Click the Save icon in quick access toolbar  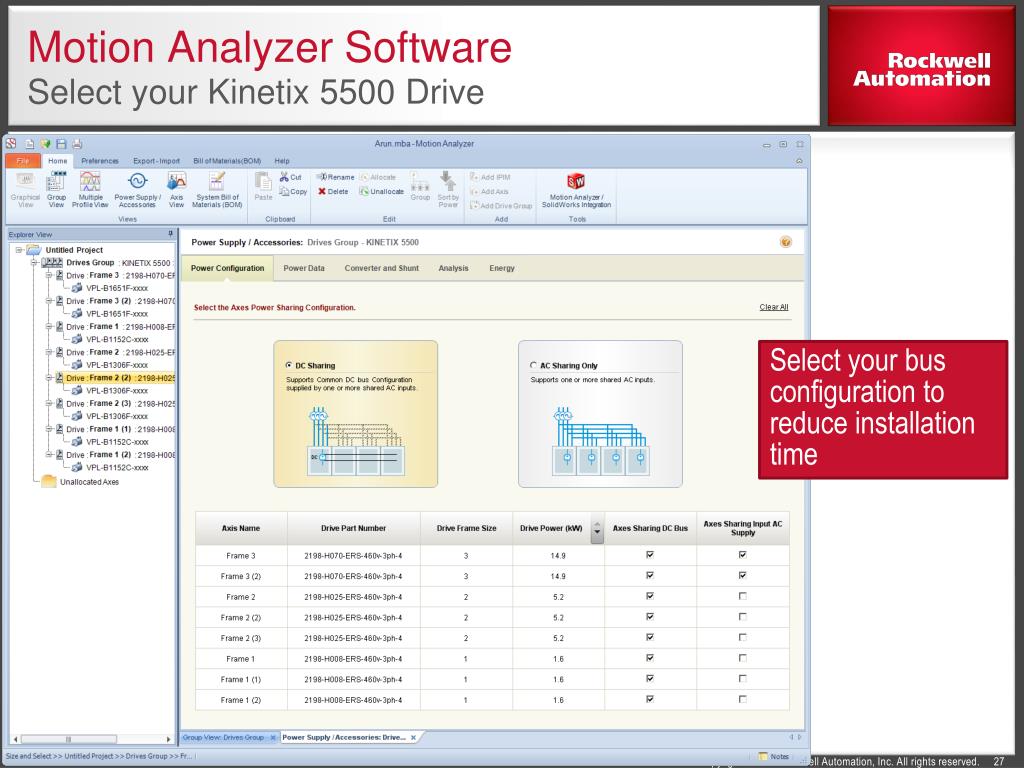(x=61, y=144)
